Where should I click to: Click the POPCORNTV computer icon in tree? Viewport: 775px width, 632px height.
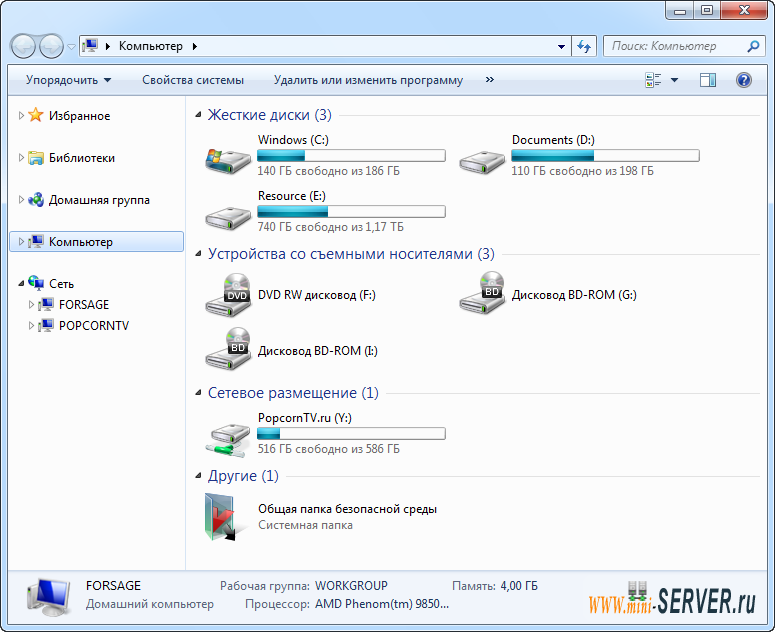pyautogui.click(x=46, y=325)
